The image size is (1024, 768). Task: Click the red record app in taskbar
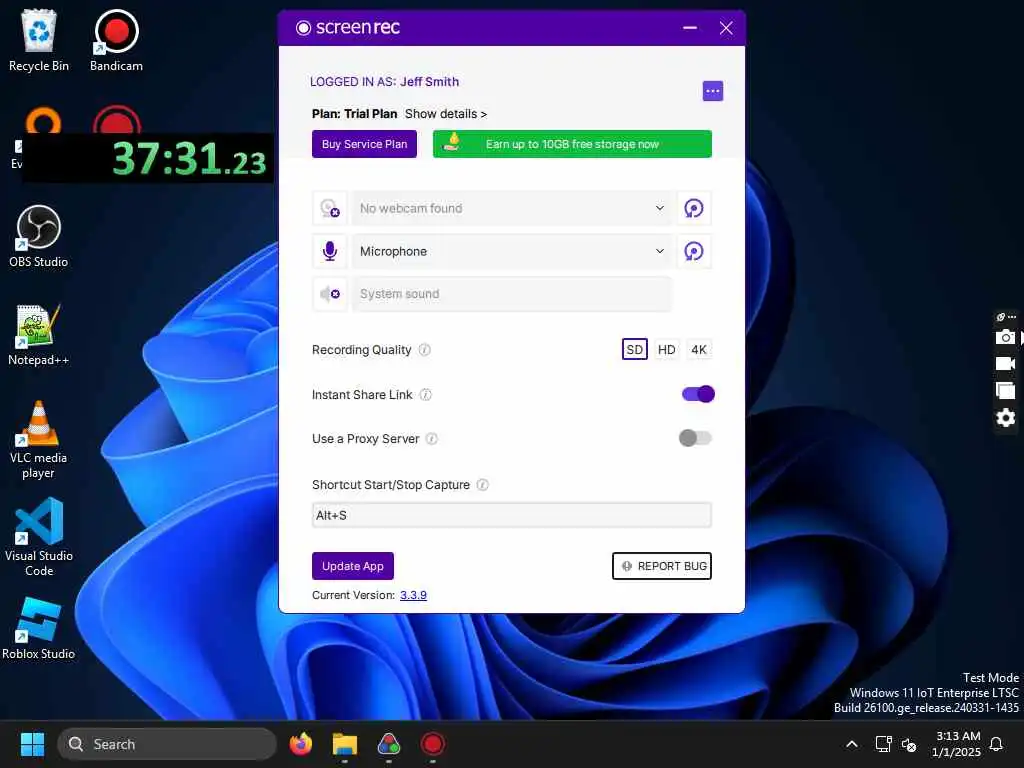pos(432,744)
